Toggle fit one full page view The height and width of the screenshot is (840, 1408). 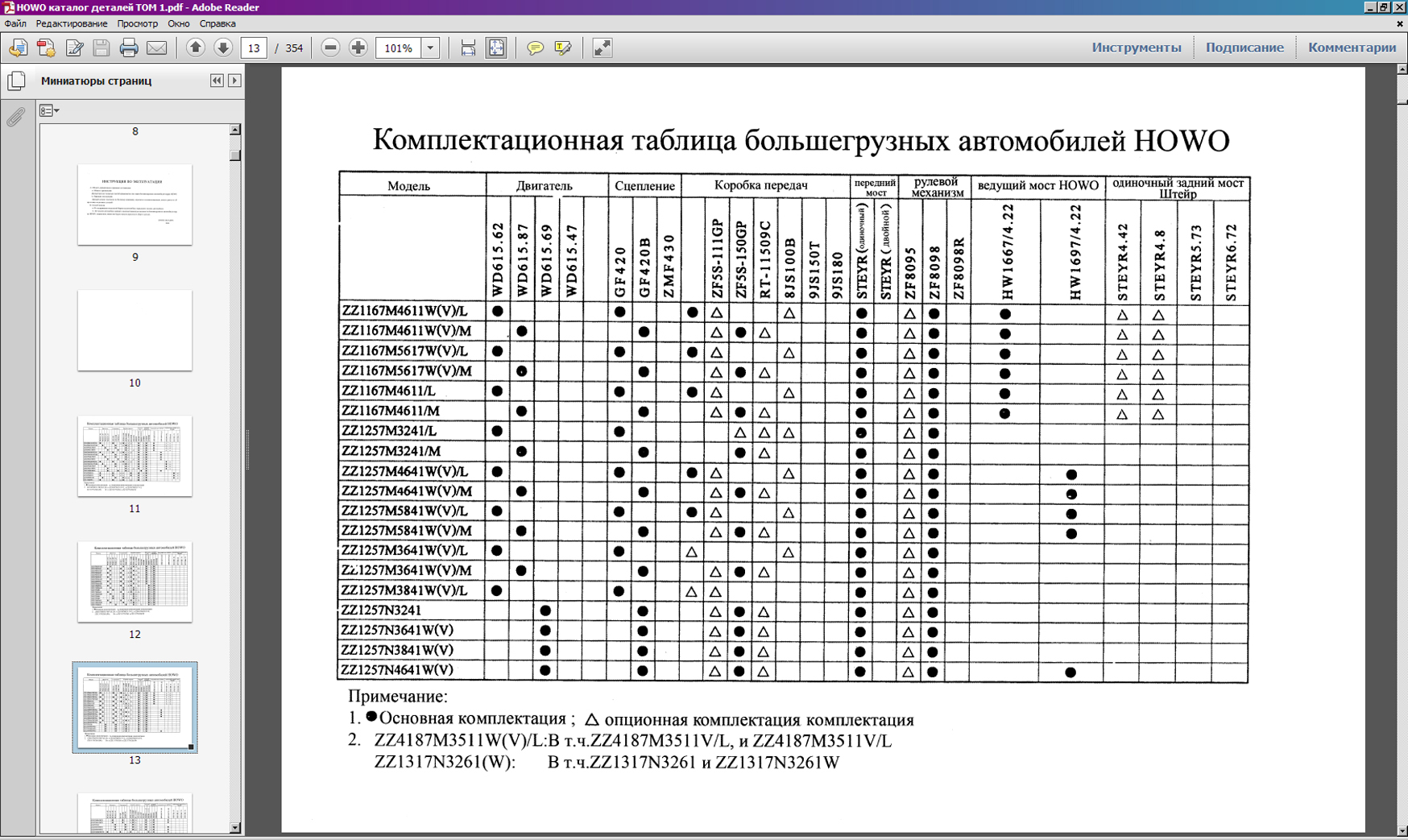[496, 48]
